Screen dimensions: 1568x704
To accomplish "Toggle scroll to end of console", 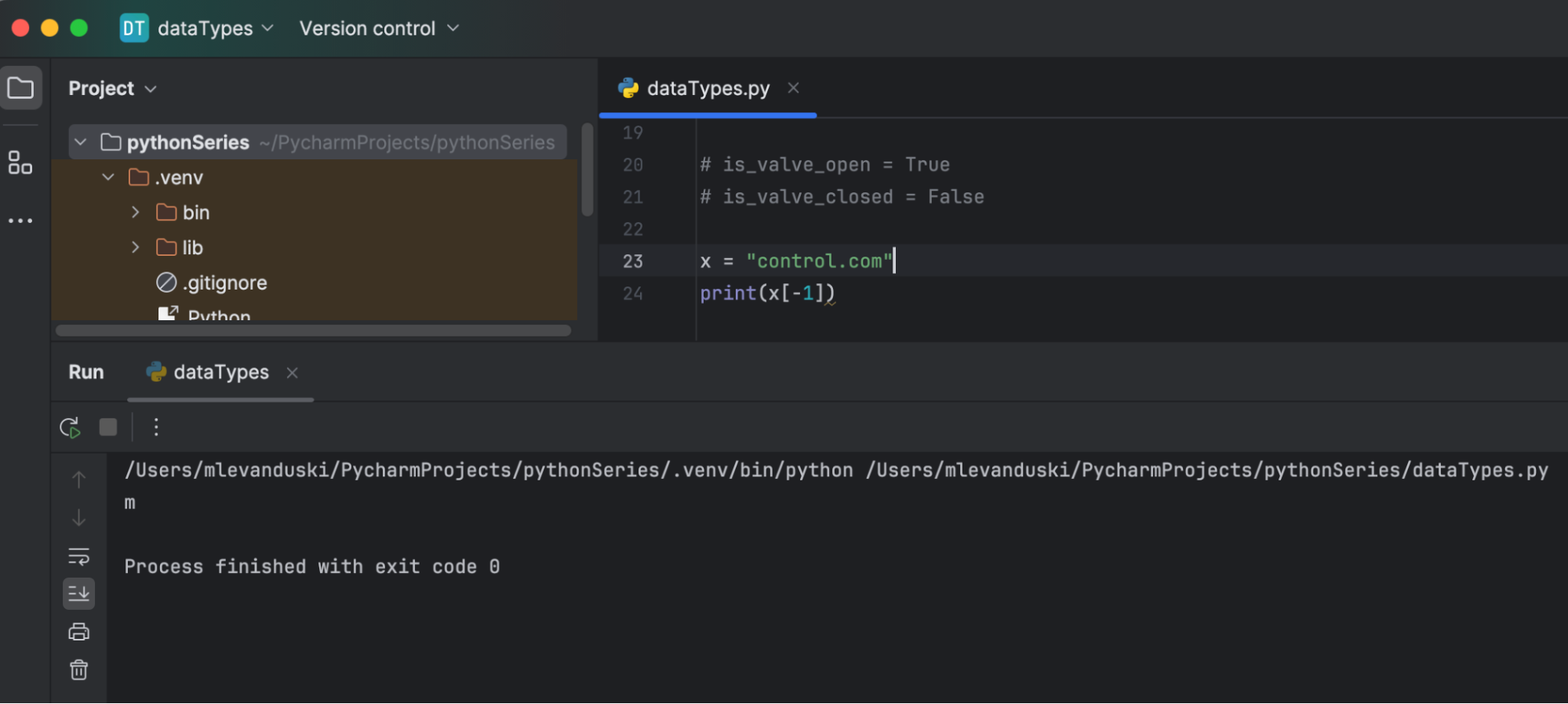I will click(78, 594).
